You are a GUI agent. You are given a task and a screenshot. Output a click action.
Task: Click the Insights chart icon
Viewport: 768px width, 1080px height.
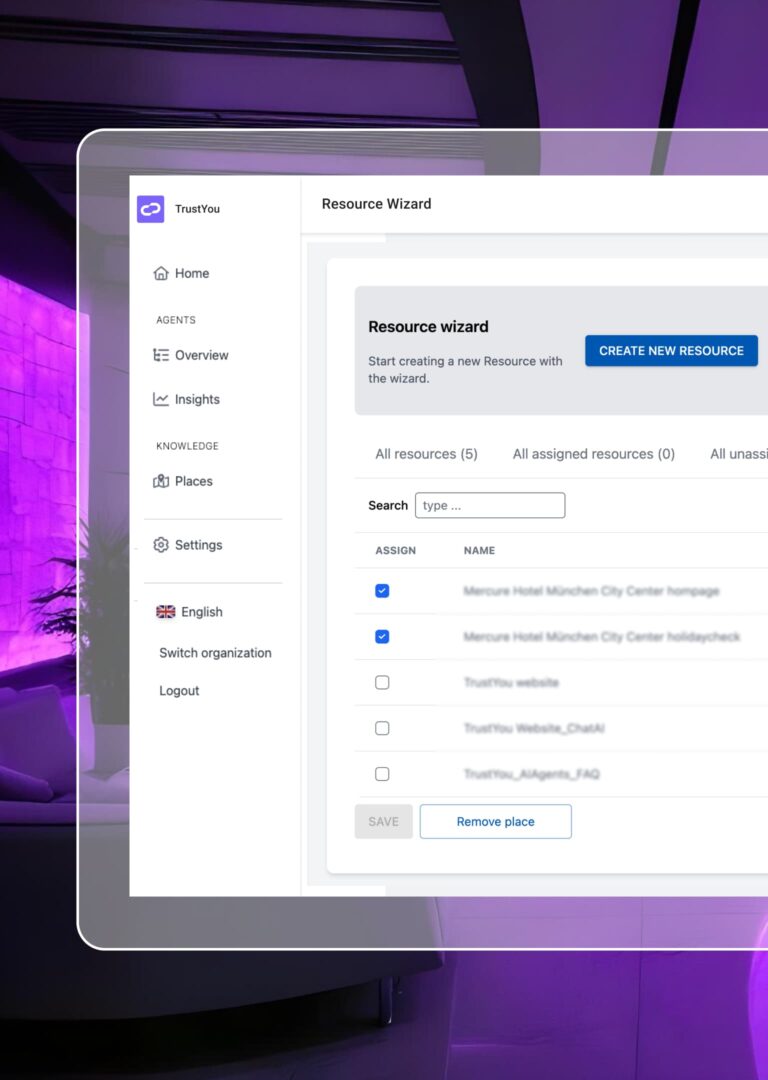[160, 399]
